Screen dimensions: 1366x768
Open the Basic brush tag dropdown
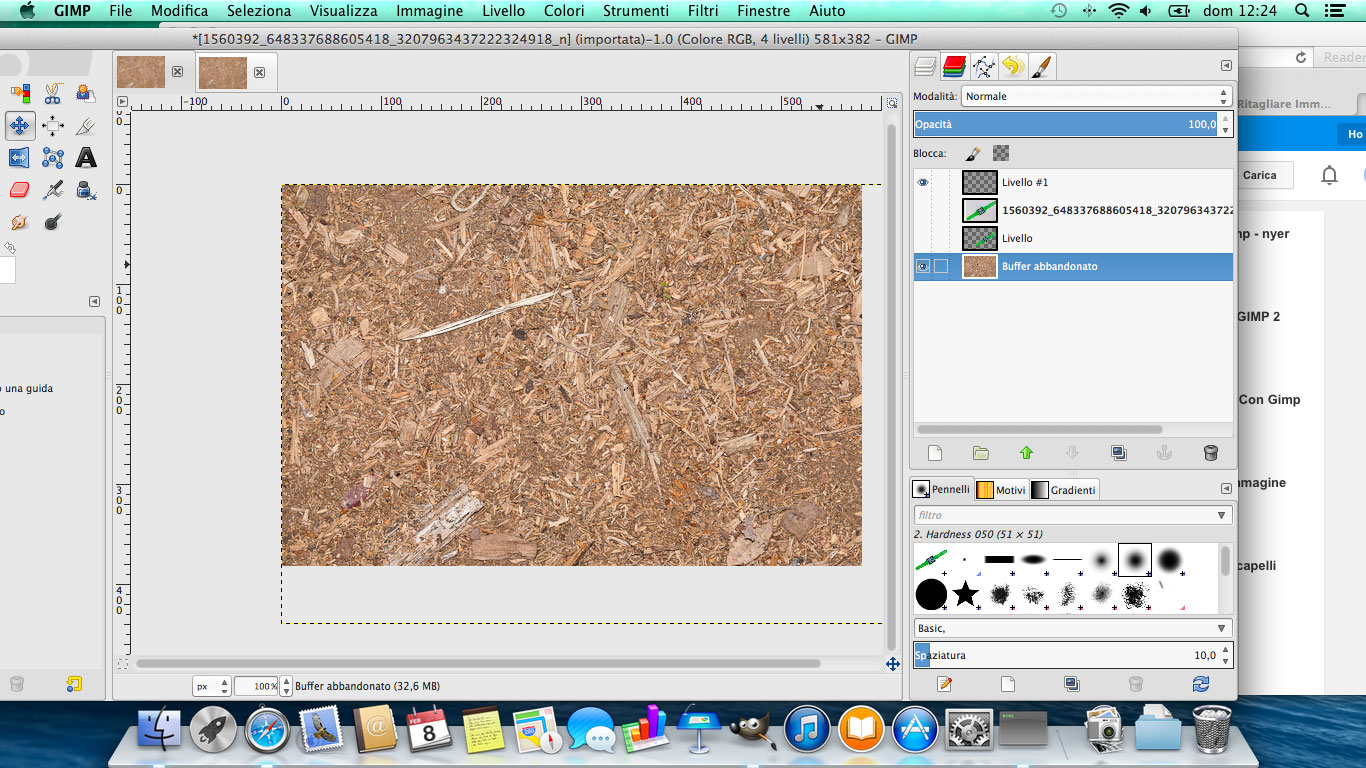(x=1221, y=628)
